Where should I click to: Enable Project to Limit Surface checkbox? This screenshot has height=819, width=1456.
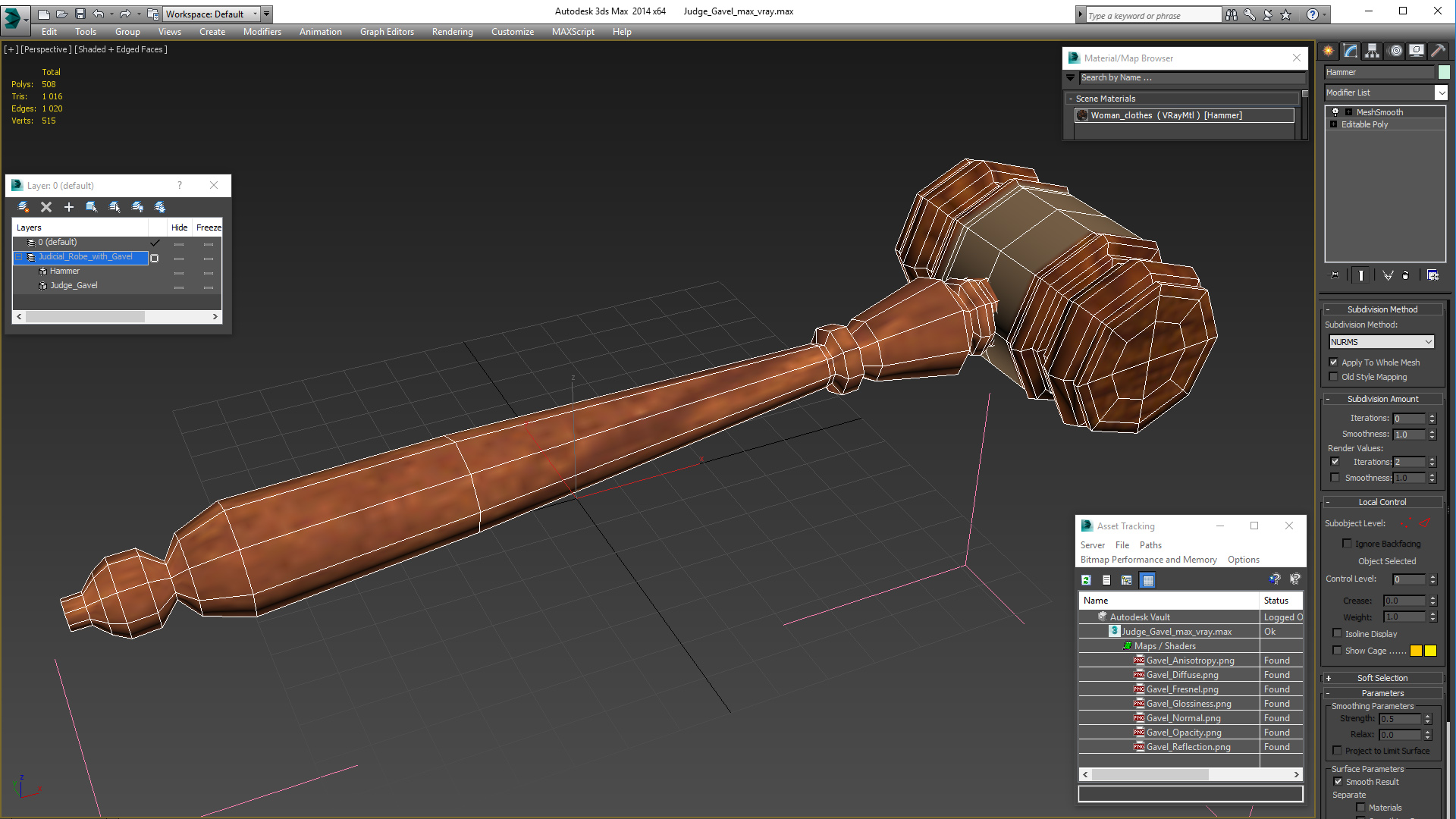point(1338,751)
